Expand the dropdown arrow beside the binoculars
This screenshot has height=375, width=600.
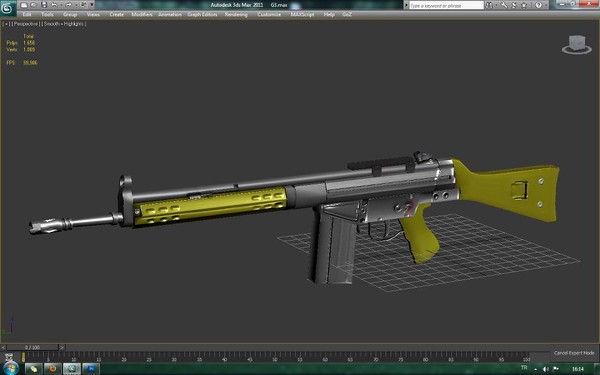pyautogui.click(x=497, y=5)
